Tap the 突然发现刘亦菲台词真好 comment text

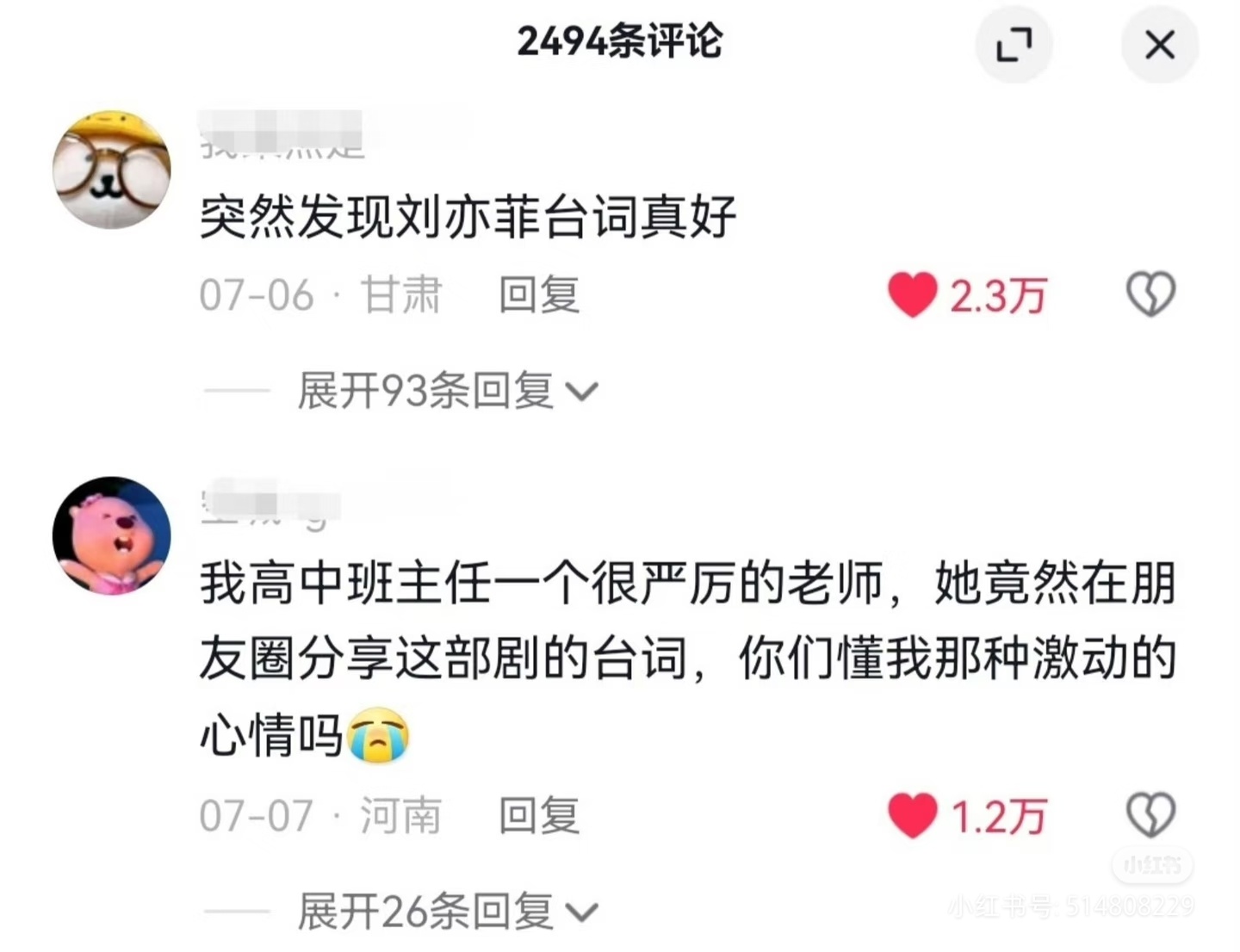(468, 216)
